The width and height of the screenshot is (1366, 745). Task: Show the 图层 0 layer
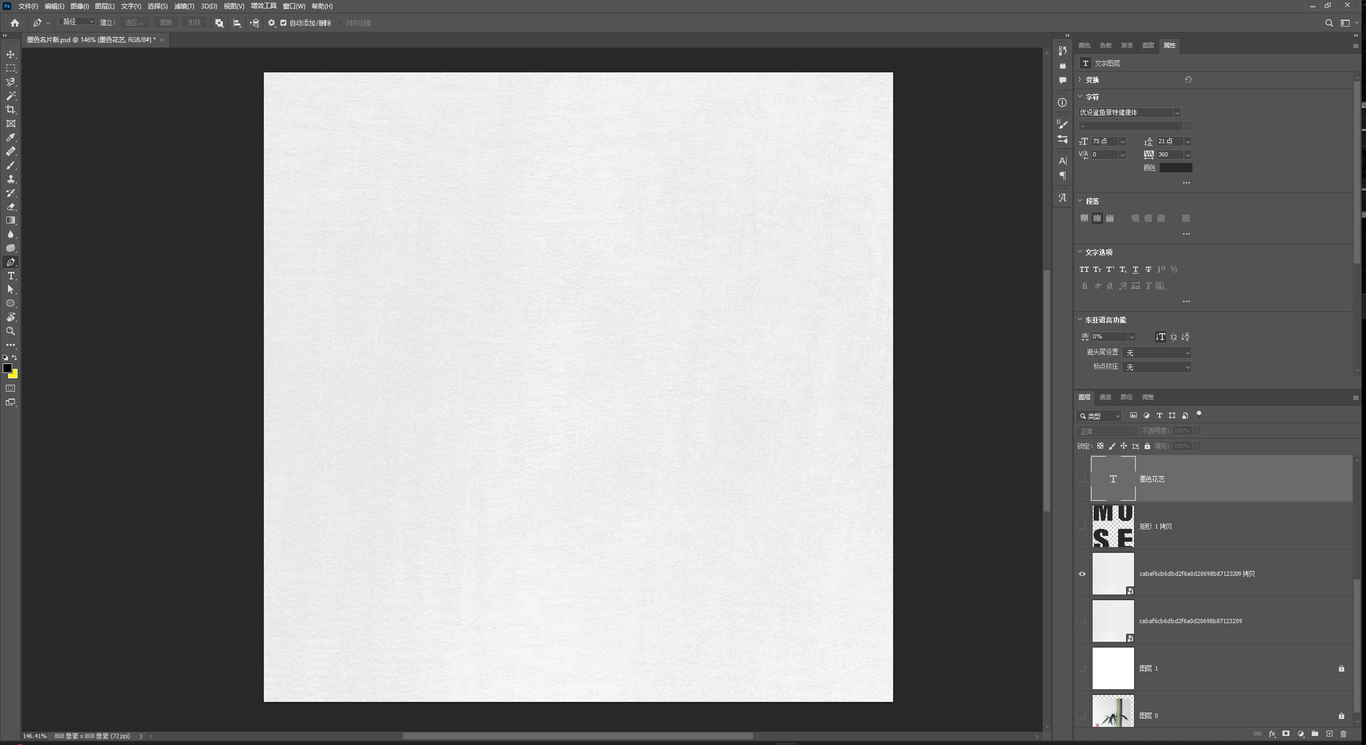(x=1082, y=715)
